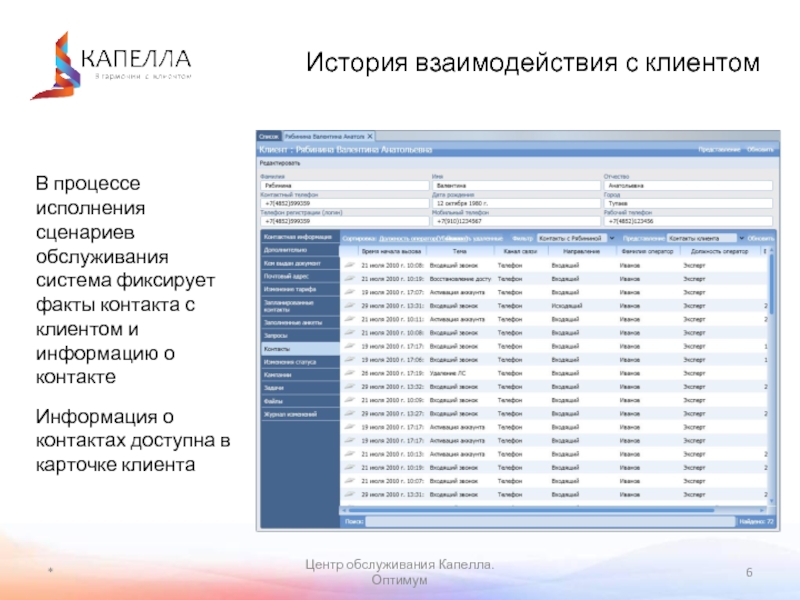
Task: Open the Заполненные анкеты section
Action: [x=300, y=322]
